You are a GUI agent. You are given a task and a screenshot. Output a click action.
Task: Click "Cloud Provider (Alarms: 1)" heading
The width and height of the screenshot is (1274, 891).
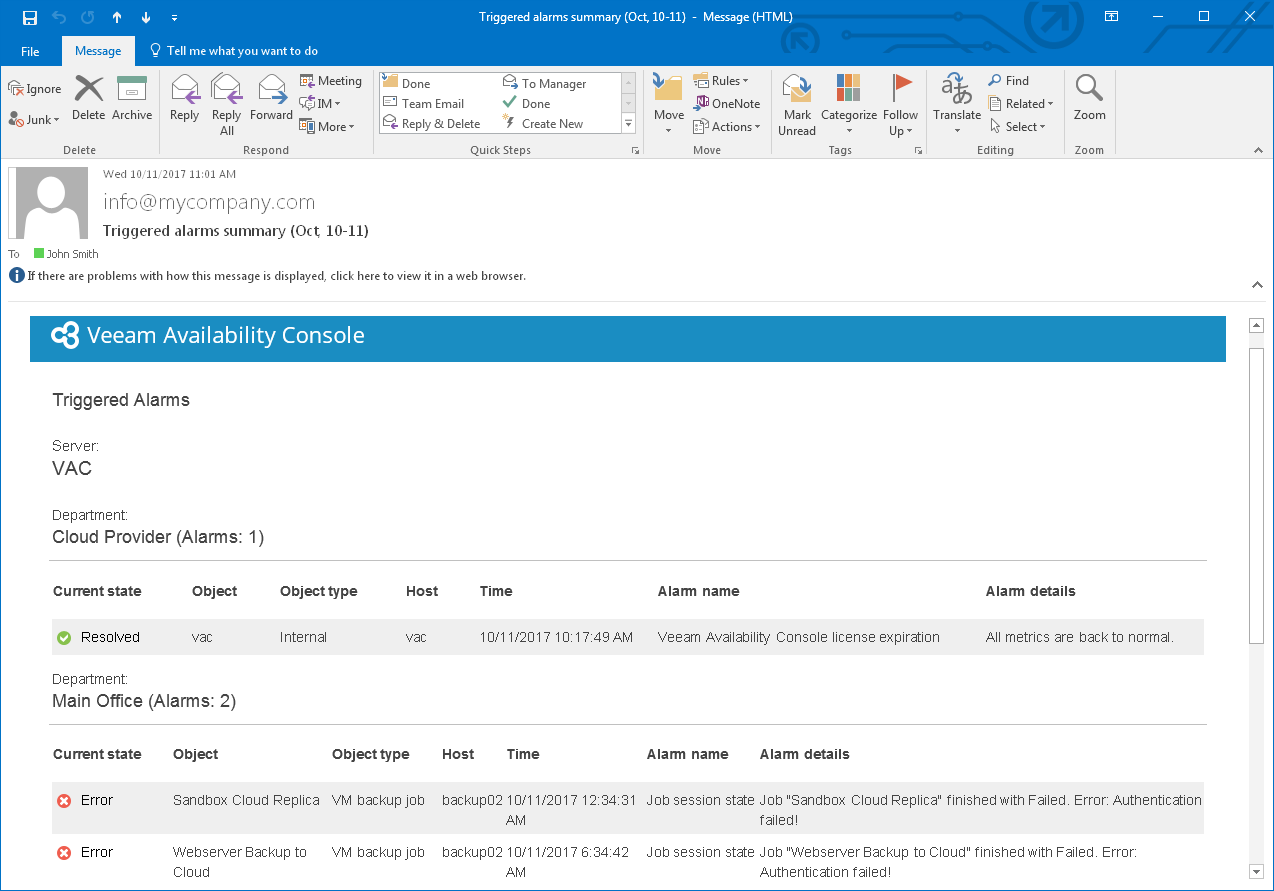(158, 537)
